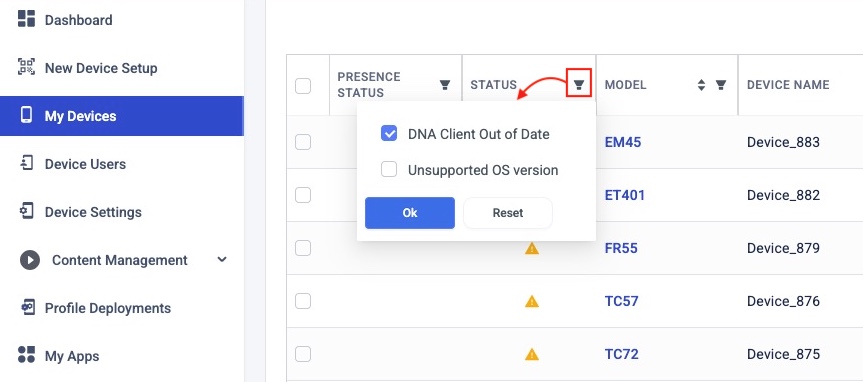Check Unsupported OS version option

click(389, 170)
